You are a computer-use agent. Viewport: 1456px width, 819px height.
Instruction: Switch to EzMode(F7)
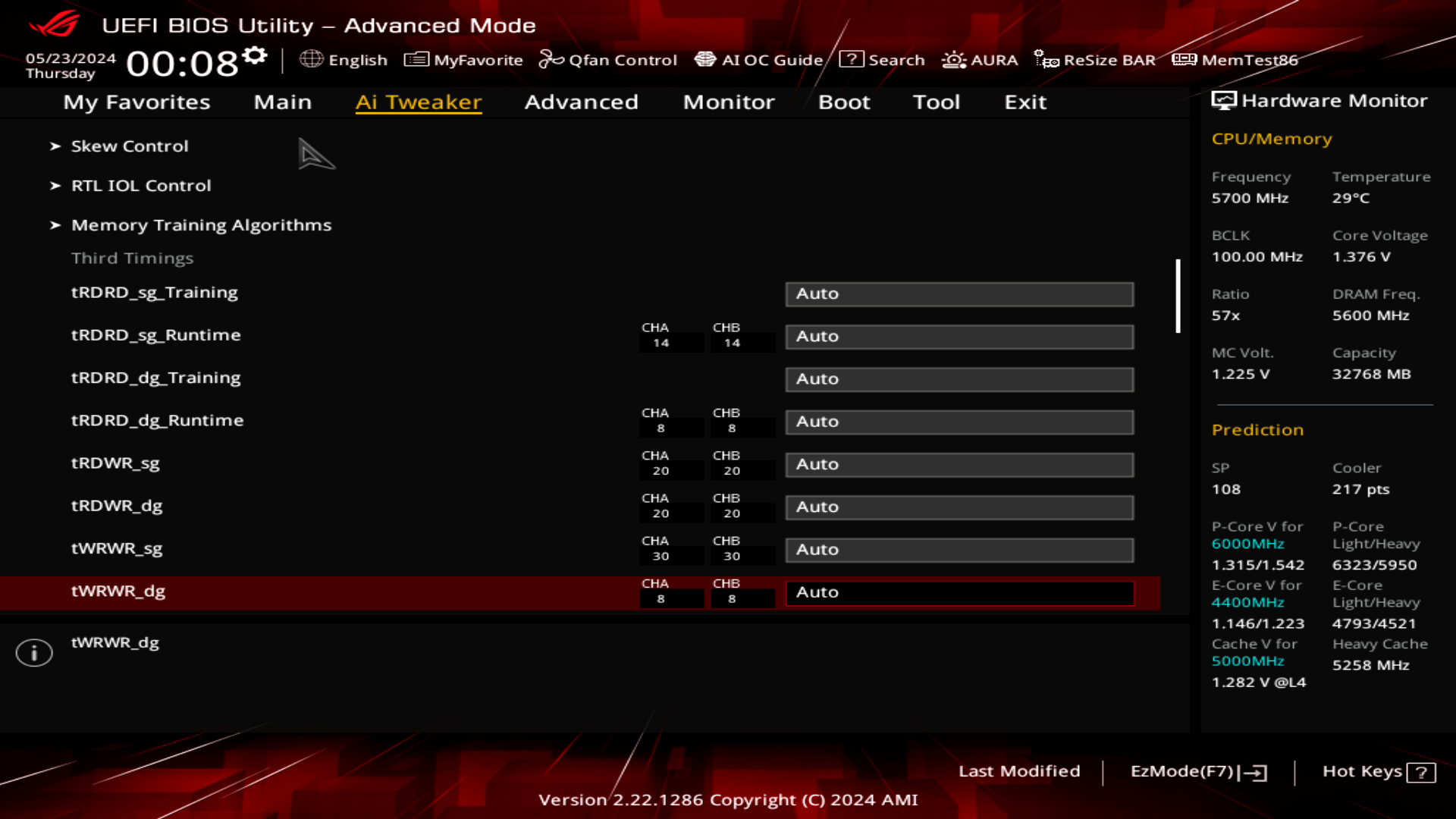[x=1198, y=772]
